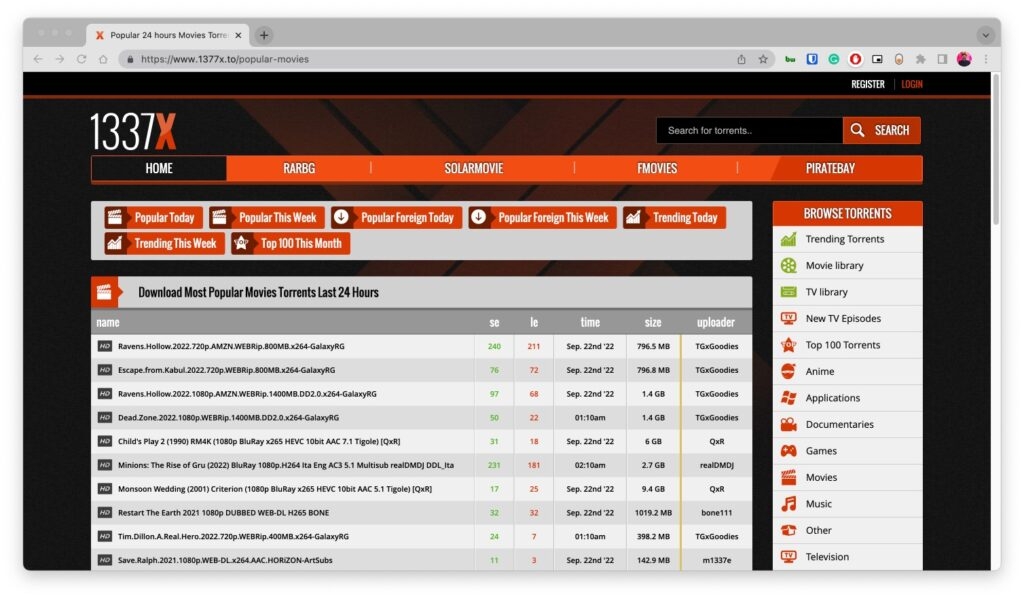Viewport: 1024px width, 599px height.
Task: Click the New TV Episodes icon
Action: click(788, 318)
